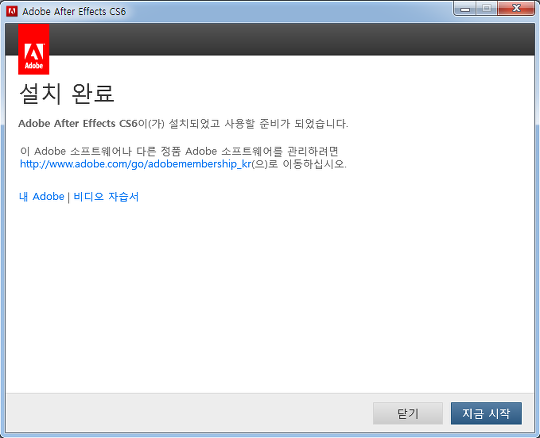Open the 내 Adobe link
Viewport: 540px width, 438px height.
[x=42, y=197]
